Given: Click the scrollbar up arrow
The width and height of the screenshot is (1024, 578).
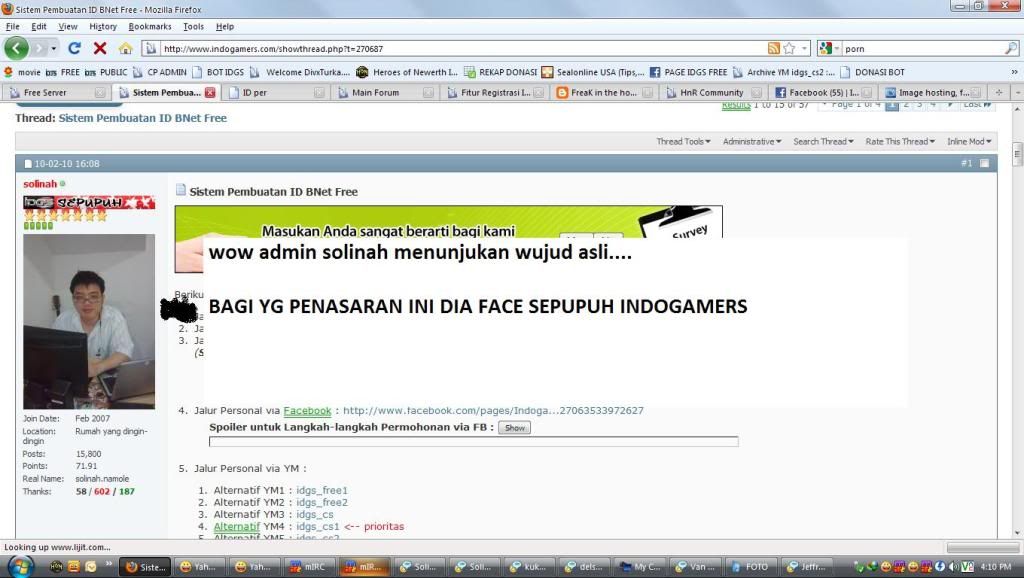Looking at the screenshot, I should (1017, 109).
